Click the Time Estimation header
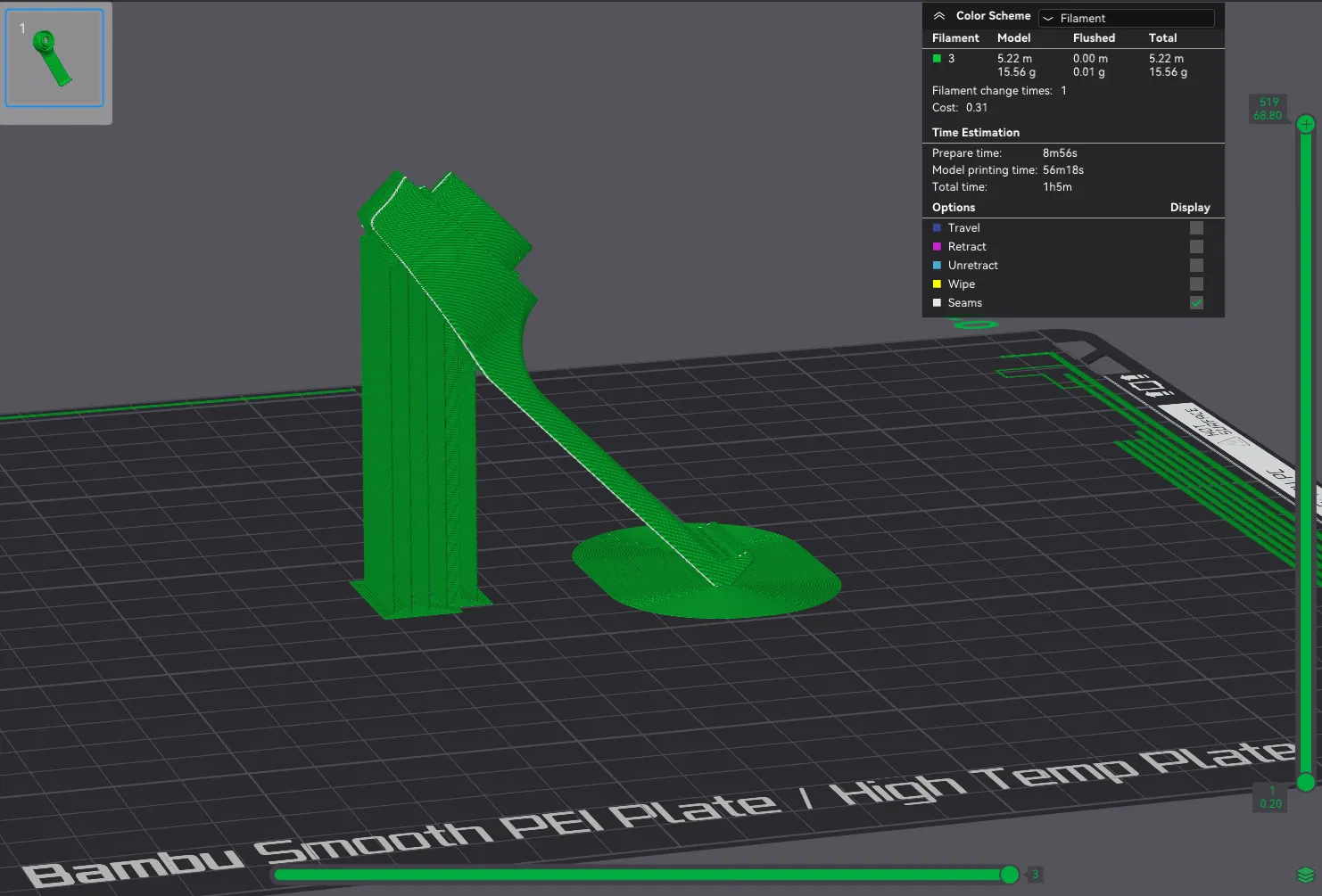This screenshot has height=896, width=1322. click(976, 133)
